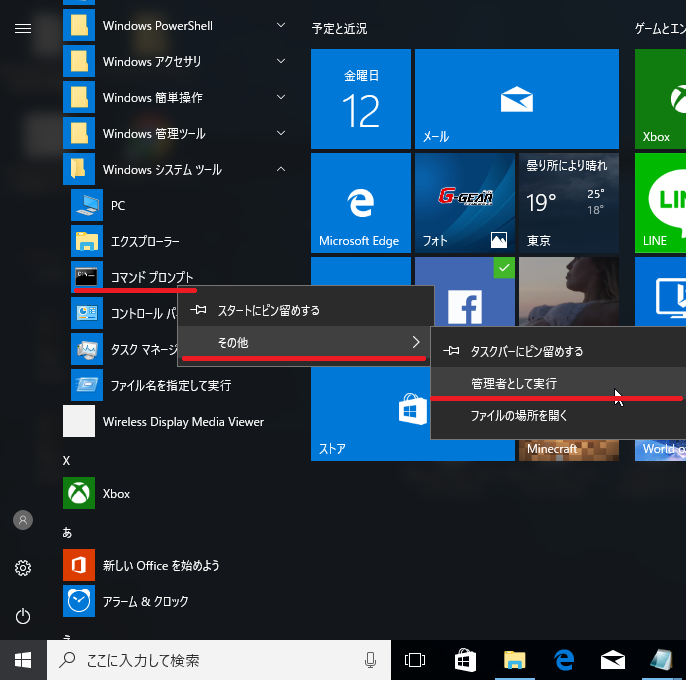Screen dimensions: 686x681
Task: Jump to the あ letter heading
Action: coord(67,532)
